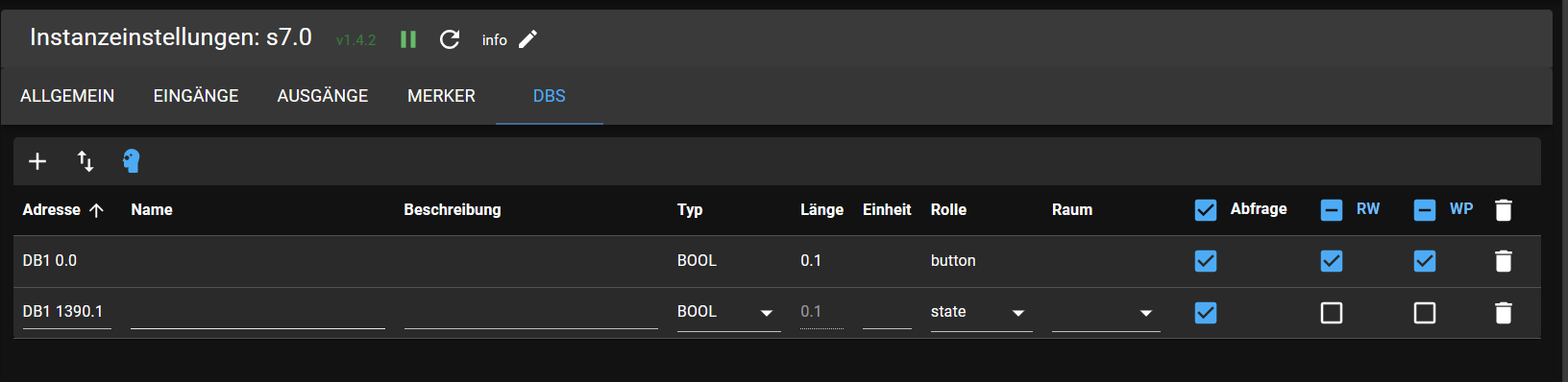The height and width of the screenshot is (382, 1568).
Task: Switch to the MERKER tab
Action: pyautogui.click(x=441, y=96)
